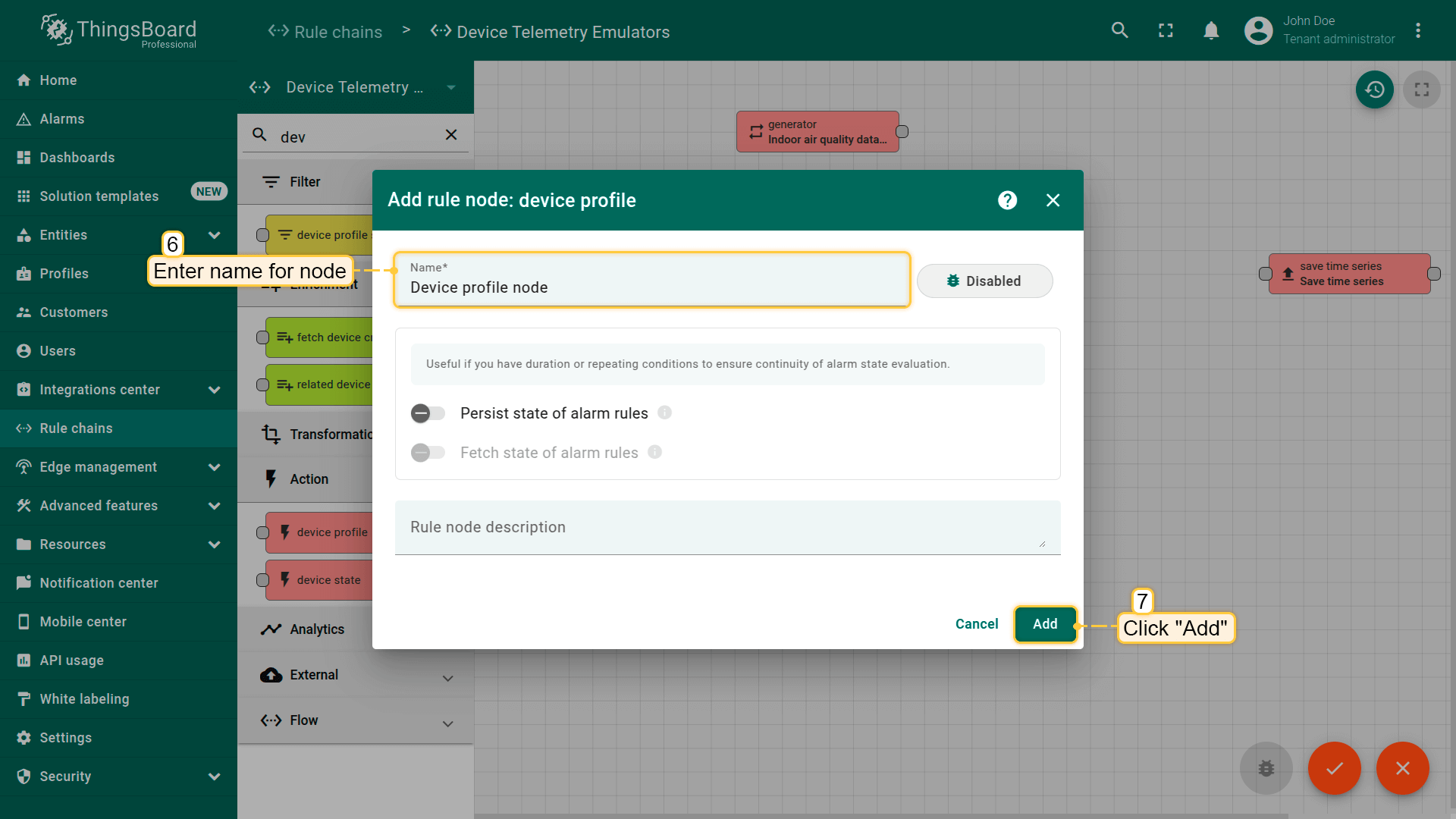Open Dashboards in the sidebar
Screen dimensions: 1456x819
(x=77, y=158)
